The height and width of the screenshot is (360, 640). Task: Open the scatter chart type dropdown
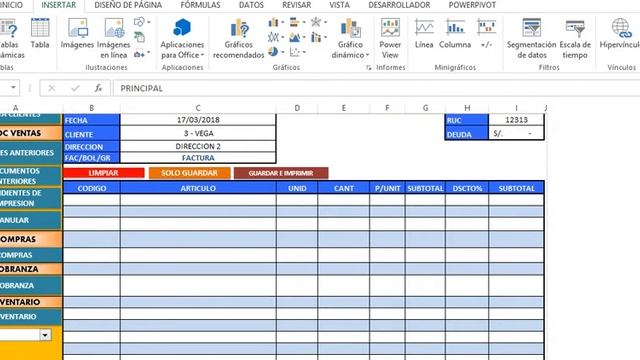[x=297, y=52]
